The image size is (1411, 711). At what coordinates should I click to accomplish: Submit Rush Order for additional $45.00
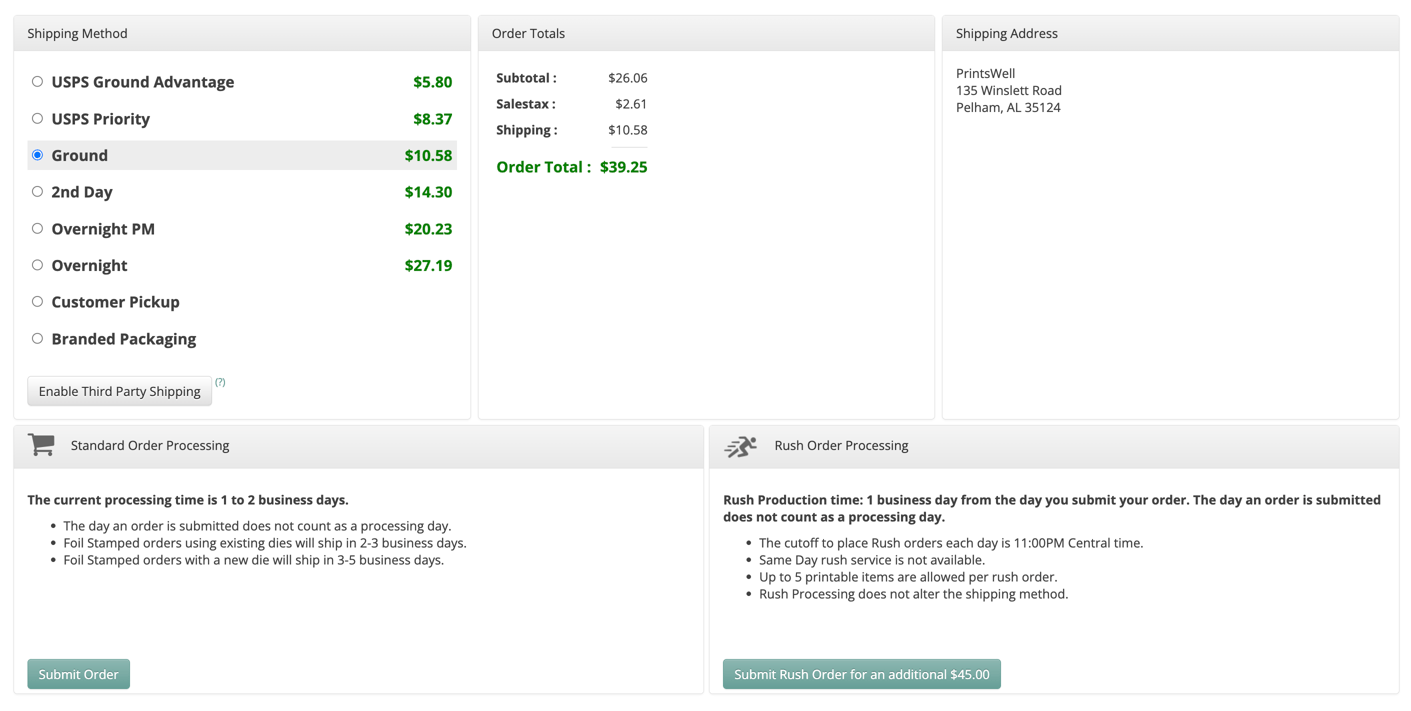[x=861, y=674]
